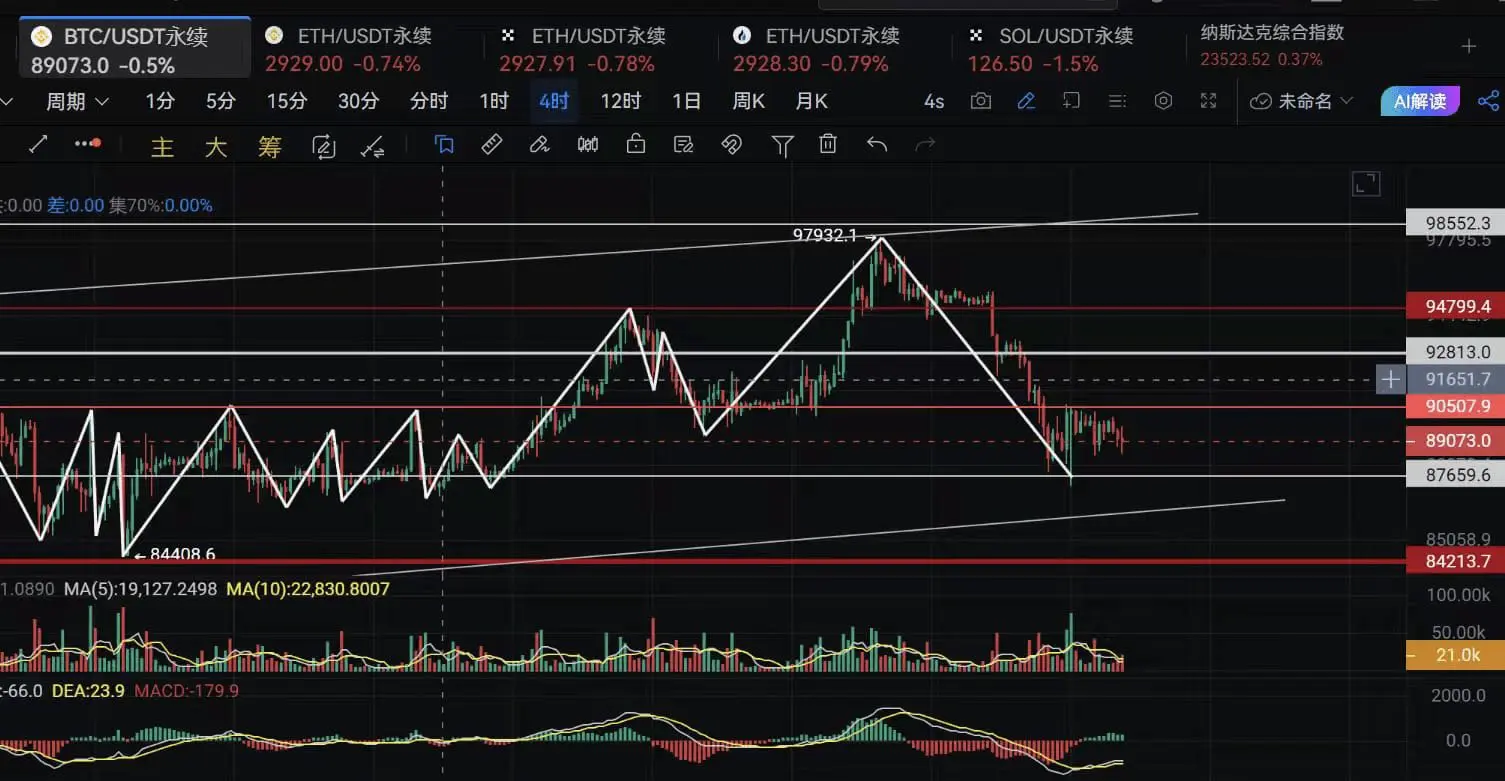
Task: Toggle the blue pencil drawing mode
Action: click(x=1026, y=101)
